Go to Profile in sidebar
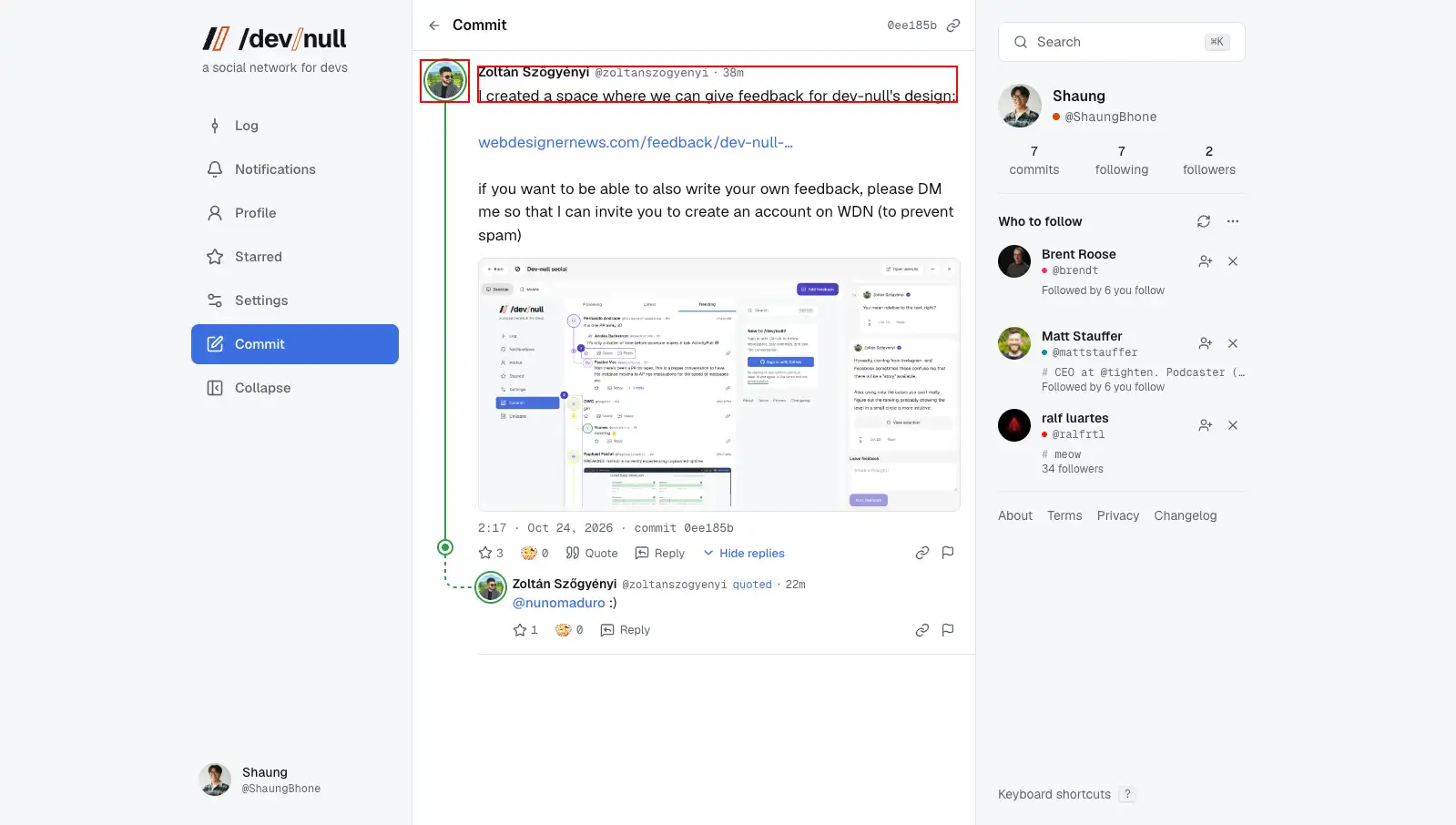Screen dimensions: 1456x825 [x=295, y=213]
